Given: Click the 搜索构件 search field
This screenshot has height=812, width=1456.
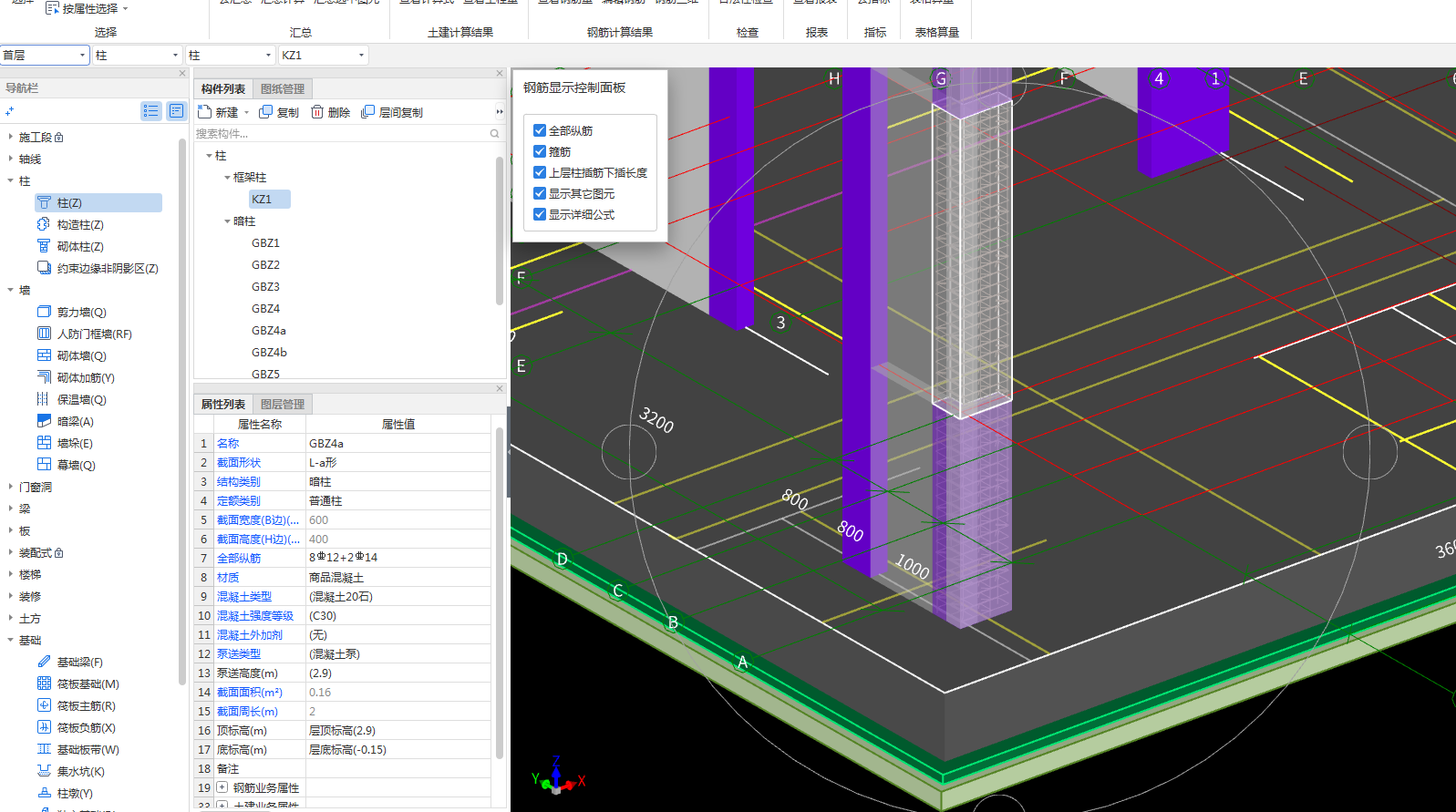Looking at the screenshot, I should [342, 133].
